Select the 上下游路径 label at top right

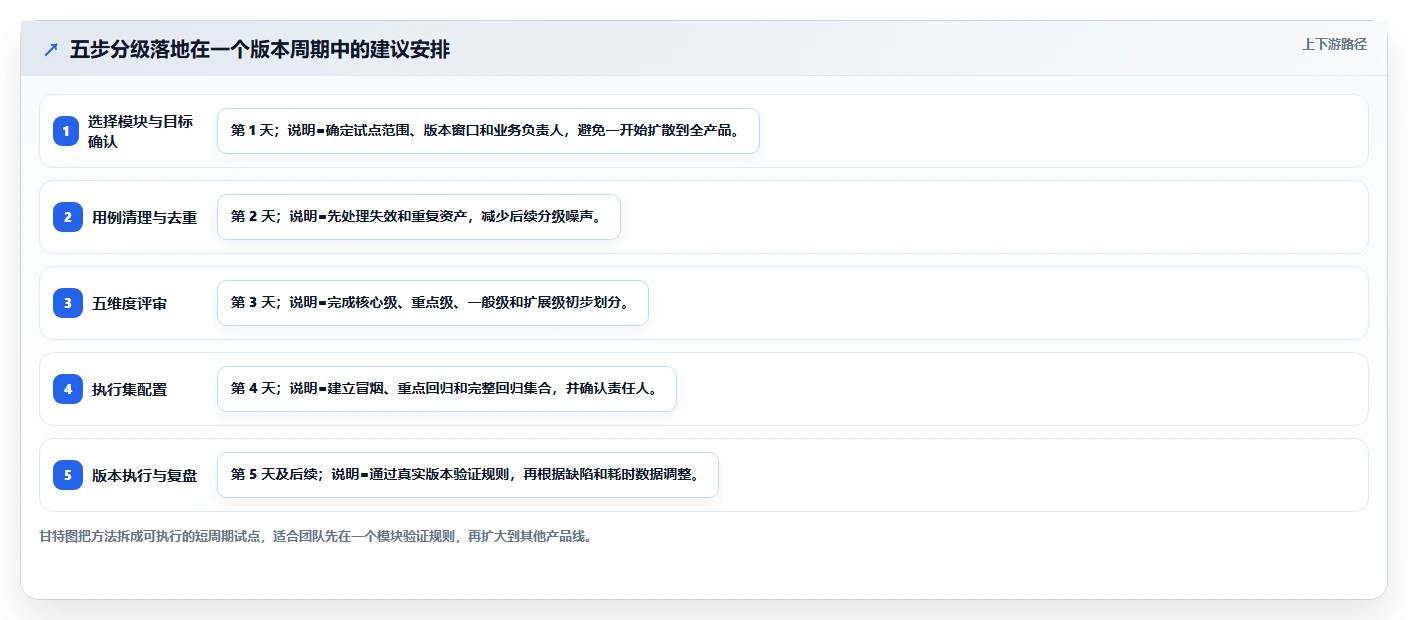point(1334,44)
